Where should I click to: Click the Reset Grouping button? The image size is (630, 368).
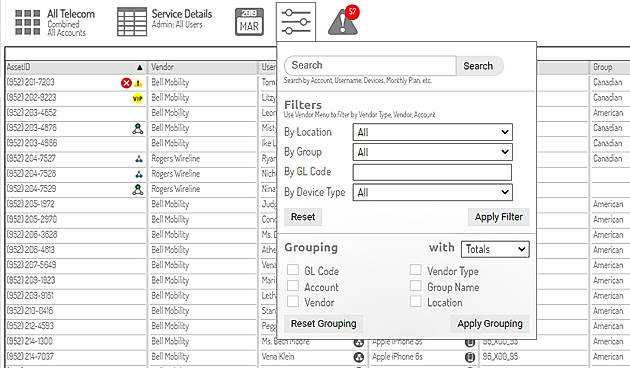(323, 324)
